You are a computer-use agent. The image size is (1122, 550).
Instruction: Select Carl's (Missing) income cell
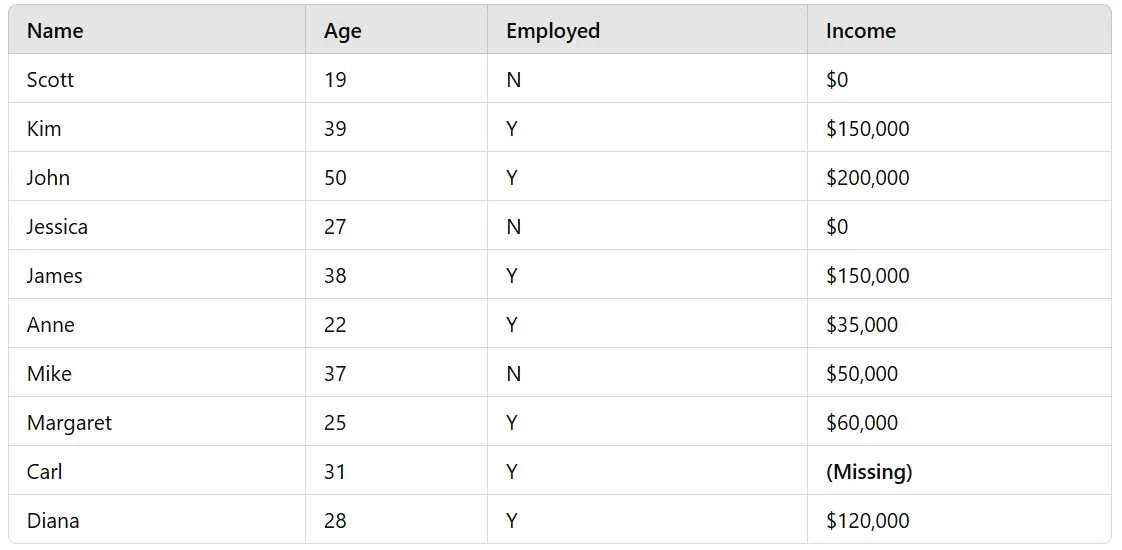959,471
